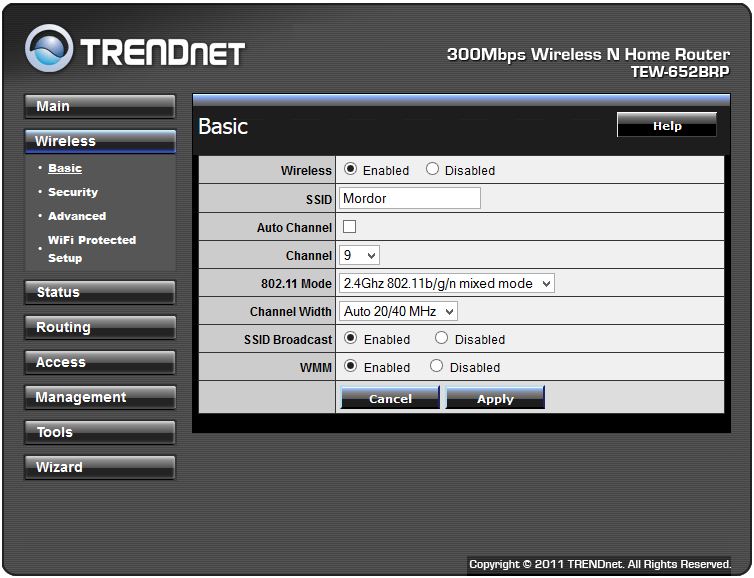Viewport: 754px width, 578px height.
Task: Open the Tools menu section
Action: click(99, 433)
